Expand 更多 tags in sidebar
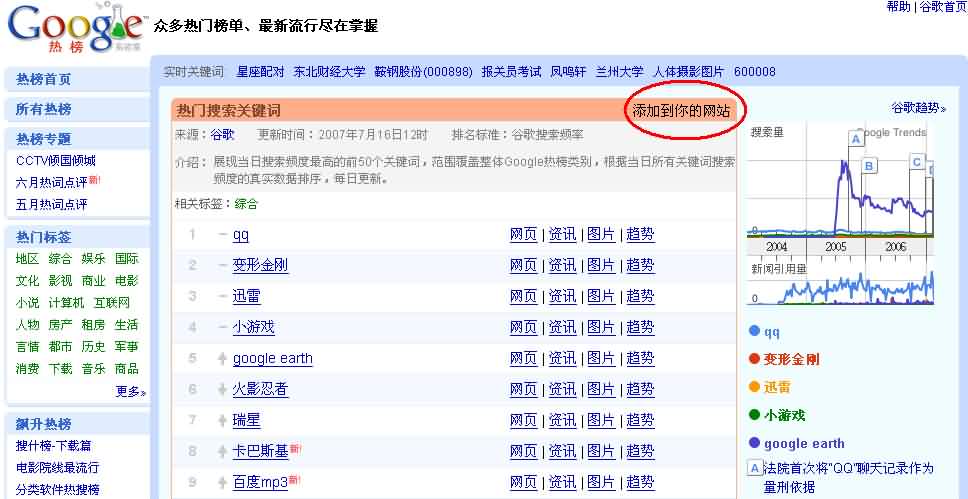Viewport: 968px width, 499px height. 130,392
